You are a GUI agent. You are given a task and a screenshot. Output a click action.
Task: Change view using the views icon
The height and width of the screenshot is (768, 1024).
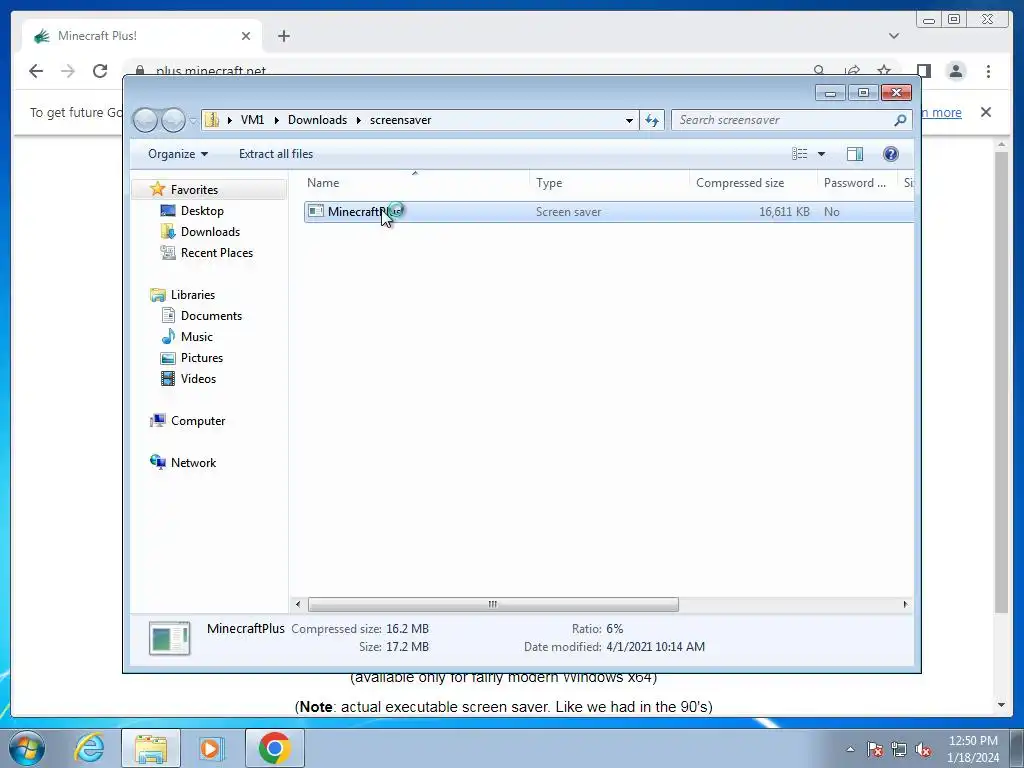(799, 153)
